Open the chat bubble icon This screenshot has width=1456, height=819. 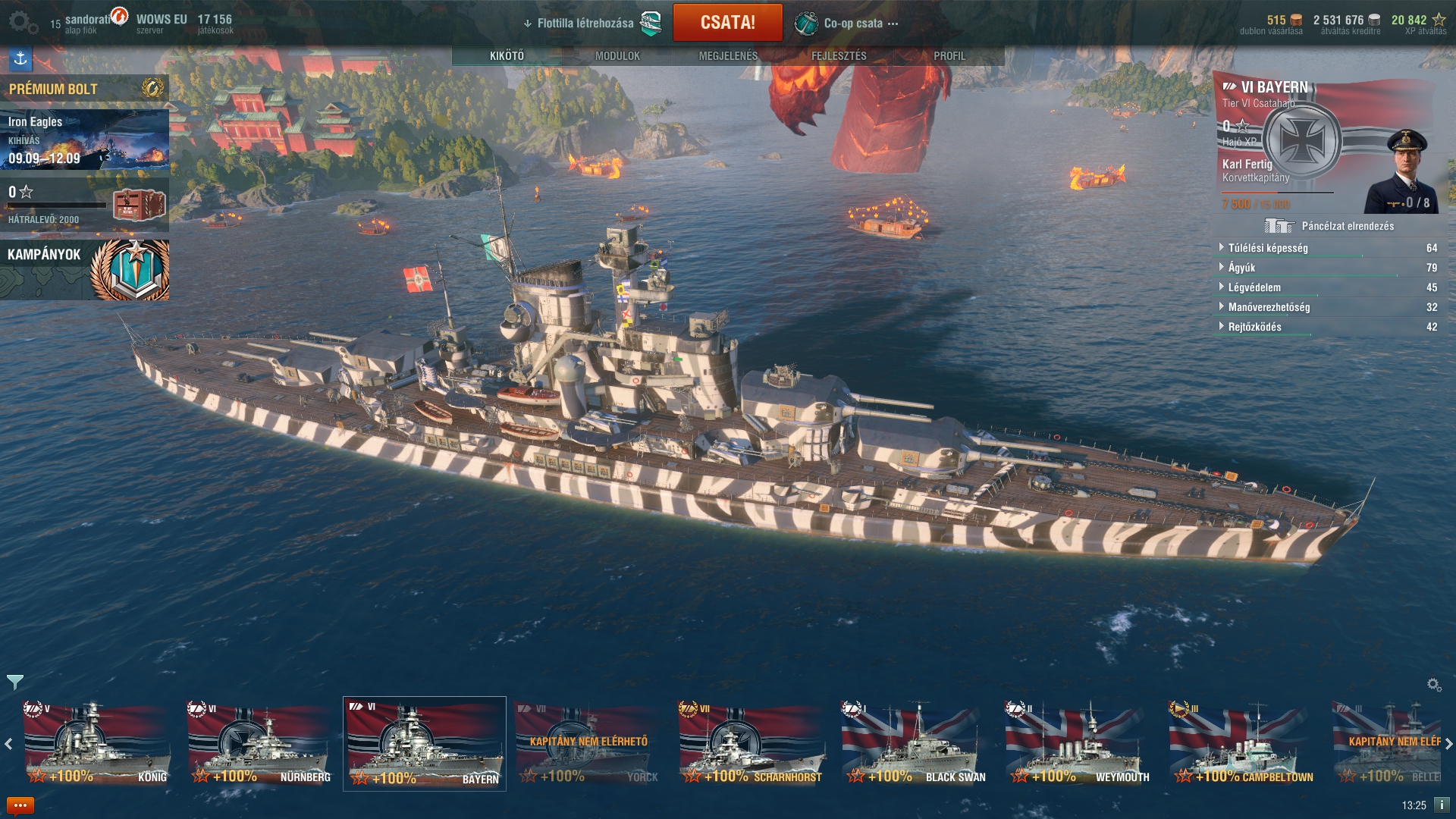pos(20,805)
